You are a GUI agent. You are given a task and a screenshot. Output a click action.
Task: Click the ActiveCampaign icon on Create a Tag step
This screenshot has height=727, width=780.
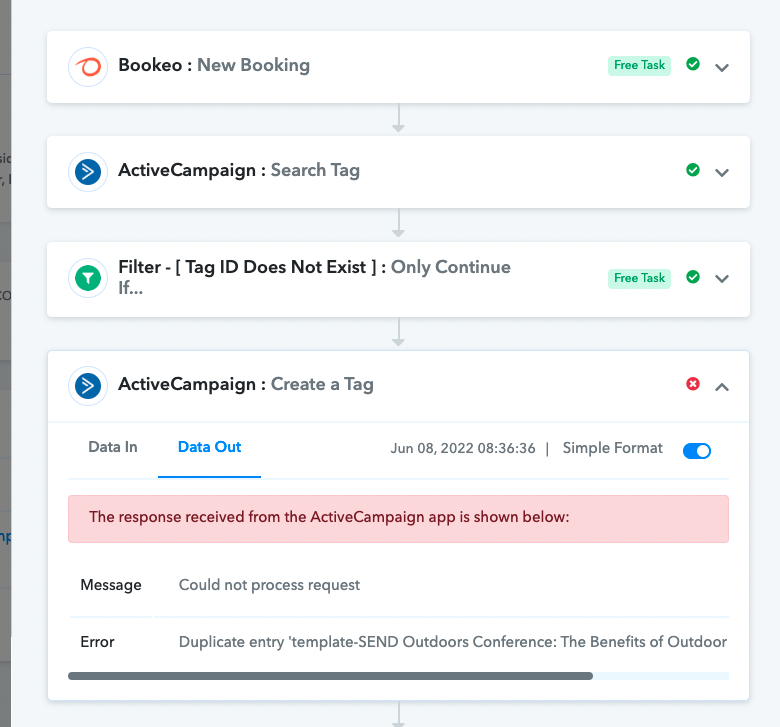(88, 386)
